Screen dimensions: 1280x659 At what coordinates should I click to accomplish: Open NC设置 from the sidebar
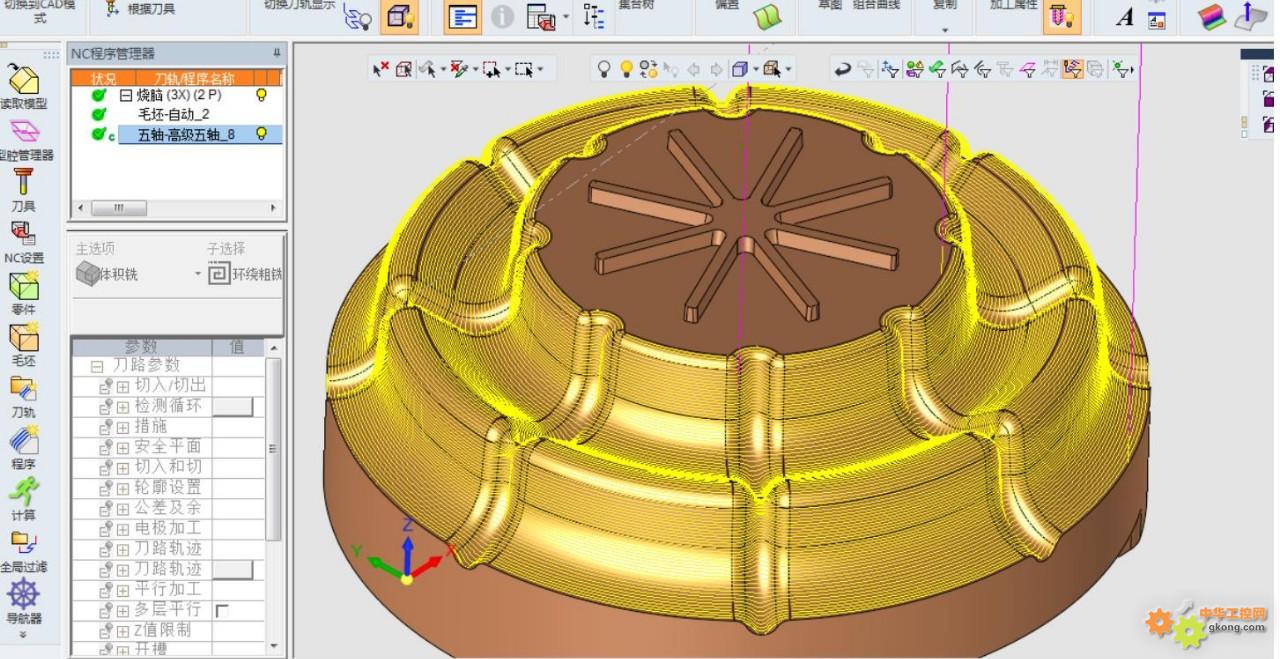(23, 235)
